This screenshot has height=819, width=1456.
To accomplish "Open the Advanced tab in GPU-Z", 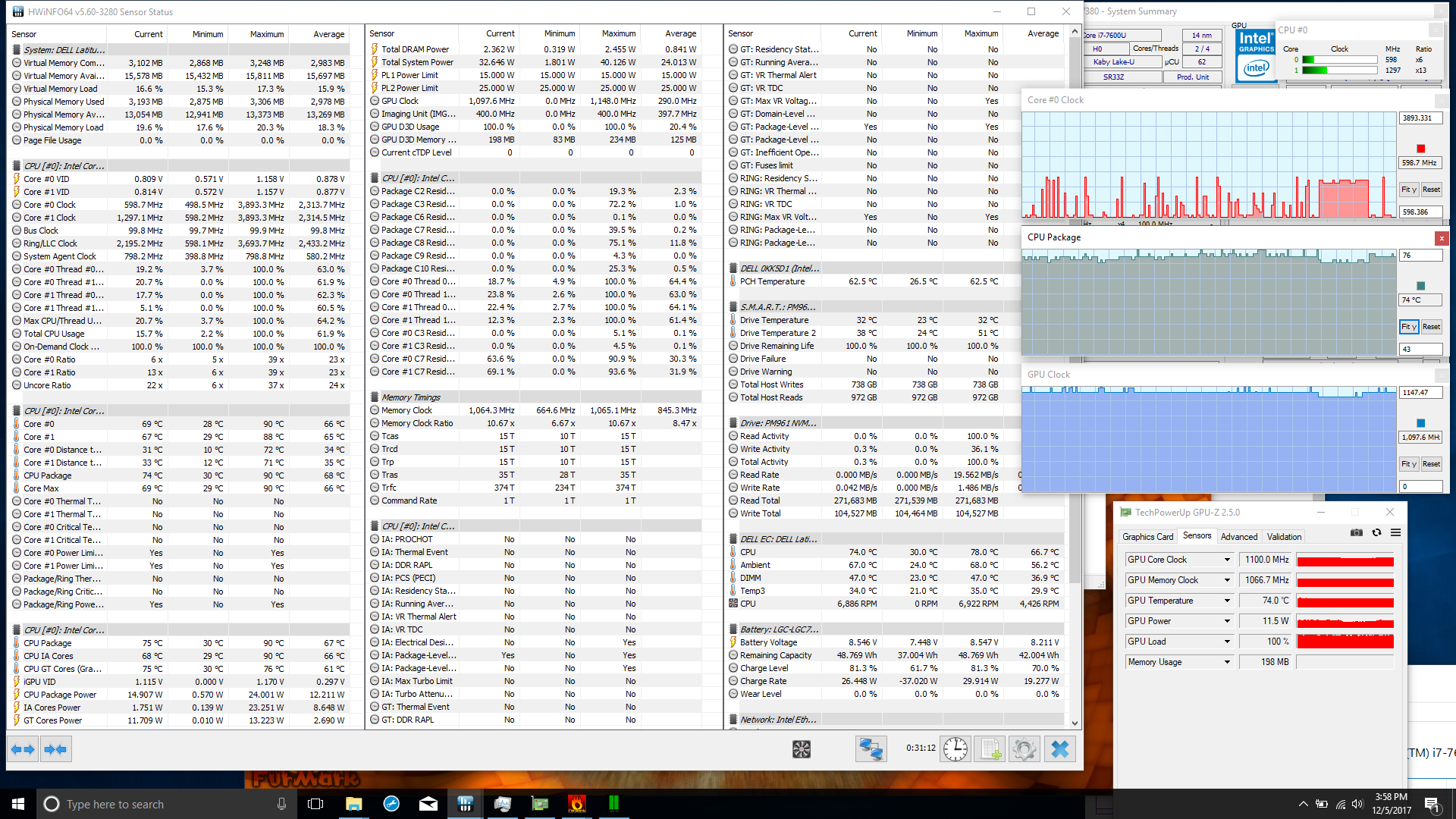I will [1238, 537].
